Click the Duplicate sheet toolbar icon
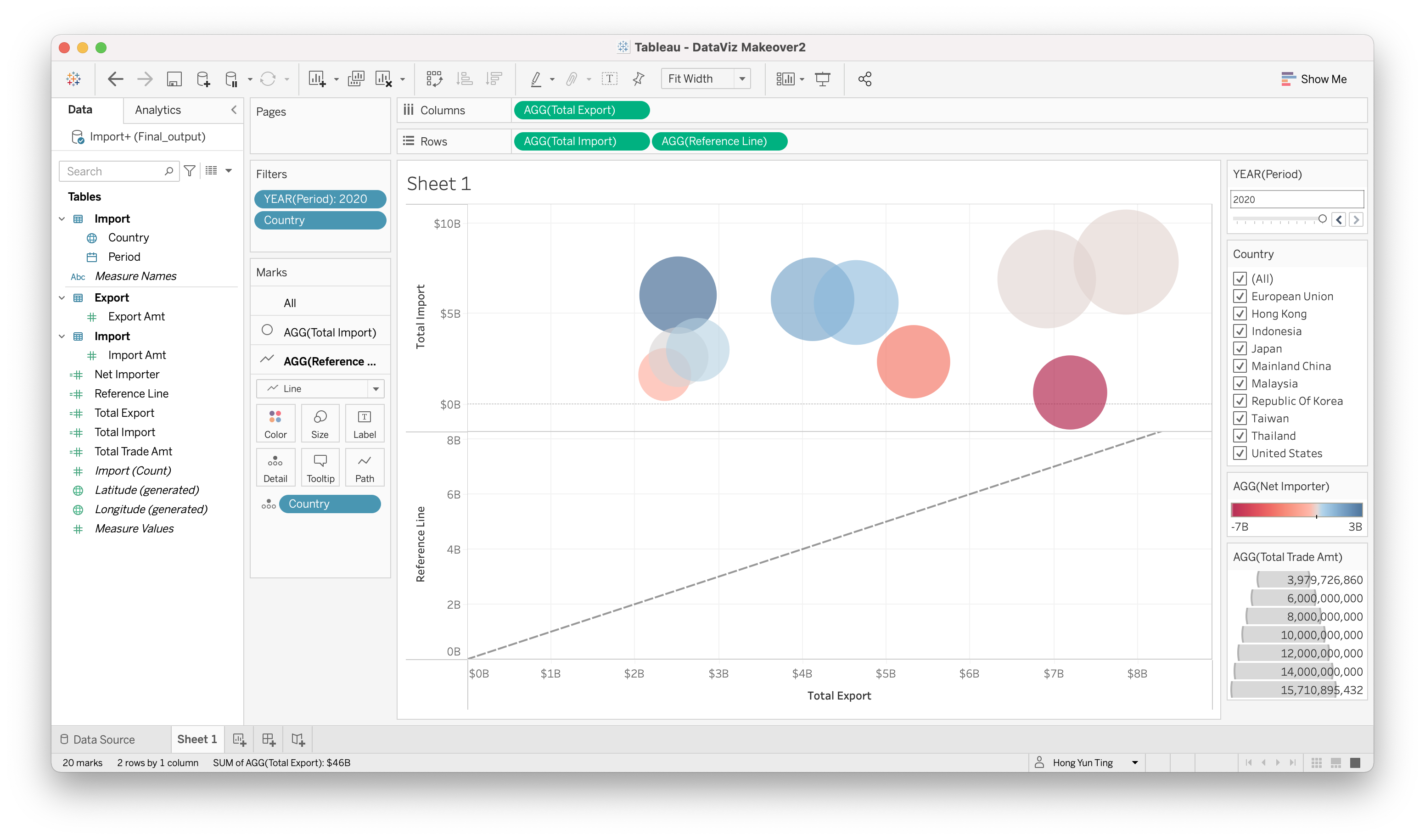The image size is (1425, 840). pyautogui.click(x=355, y=79)
